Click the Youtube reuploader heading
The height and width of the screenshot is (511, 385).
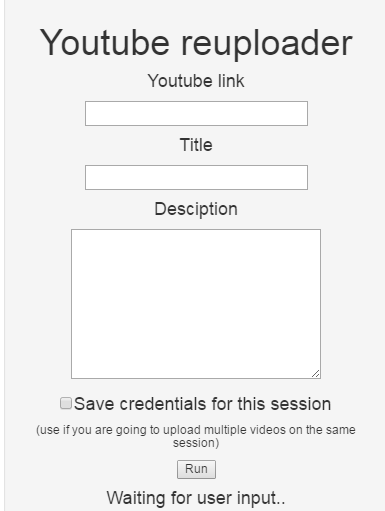click(196, 43)
